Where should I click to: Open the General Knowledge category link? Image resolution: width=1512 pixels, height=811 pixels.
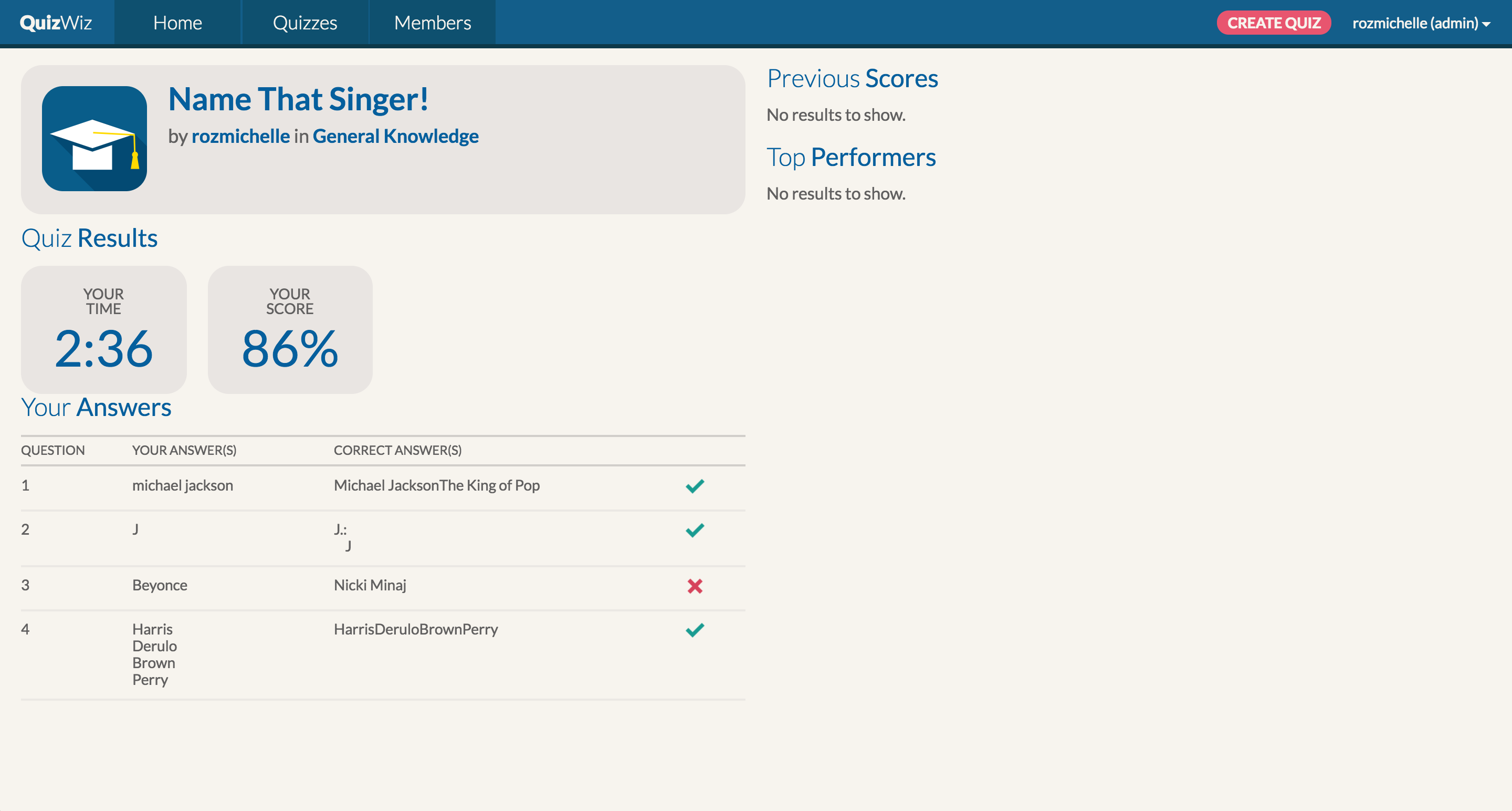click(x=396, y=136)
